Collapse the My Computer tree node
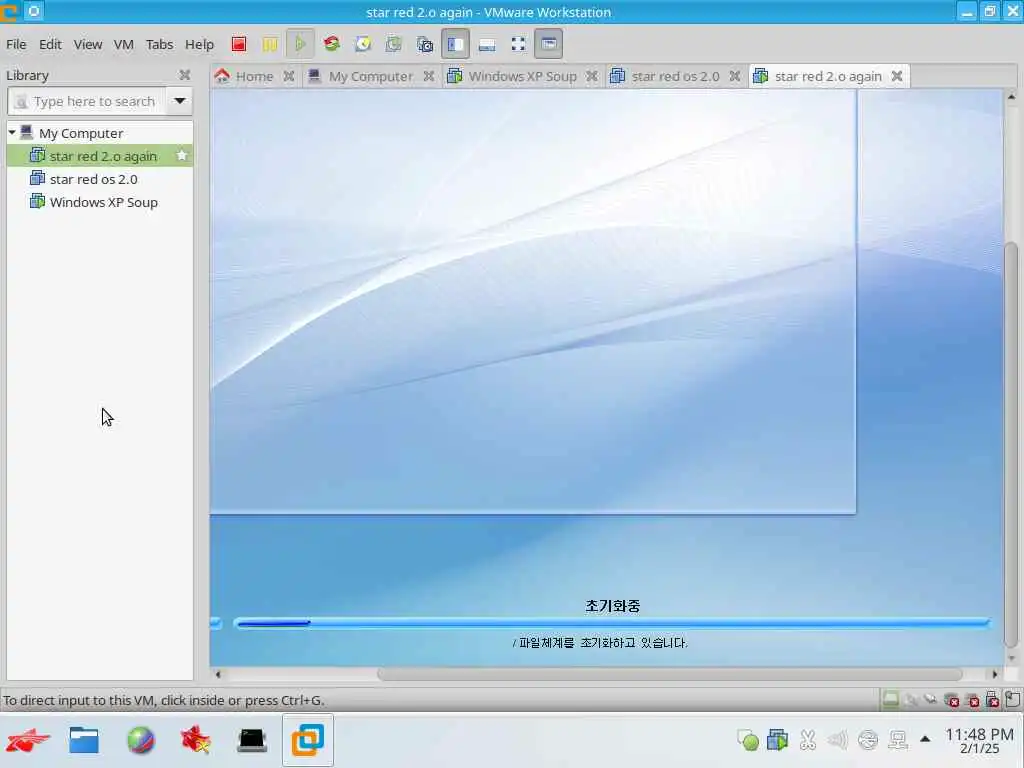The image size is (1024, 768). (12, 133)
